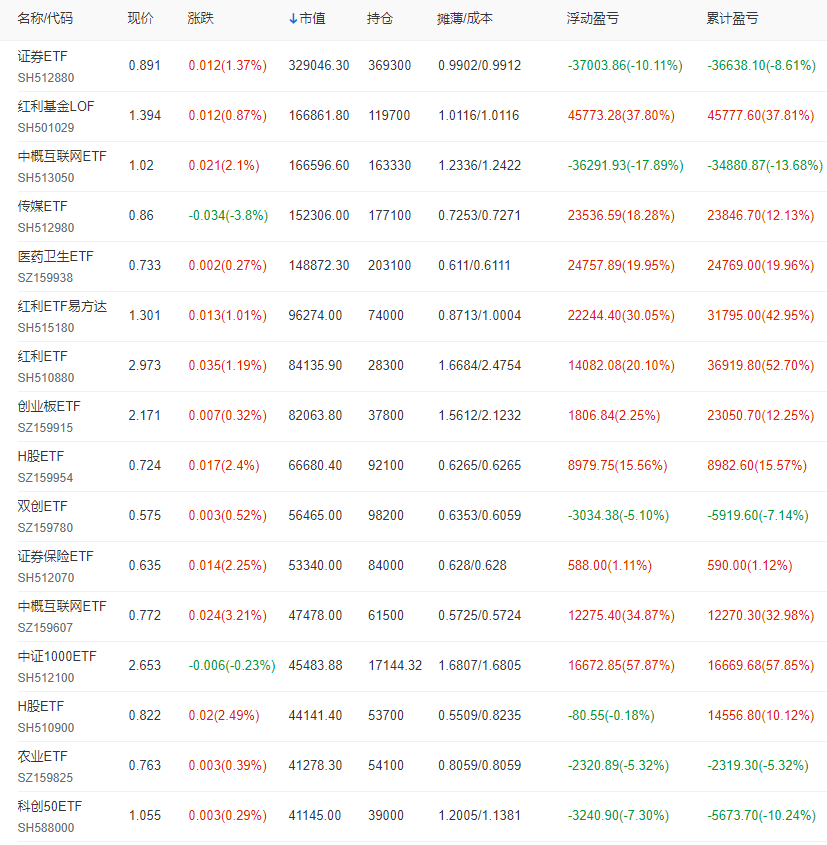Select market value 66680.40
The width and height of the screenshot is (827, 845).
click(315, 466)
